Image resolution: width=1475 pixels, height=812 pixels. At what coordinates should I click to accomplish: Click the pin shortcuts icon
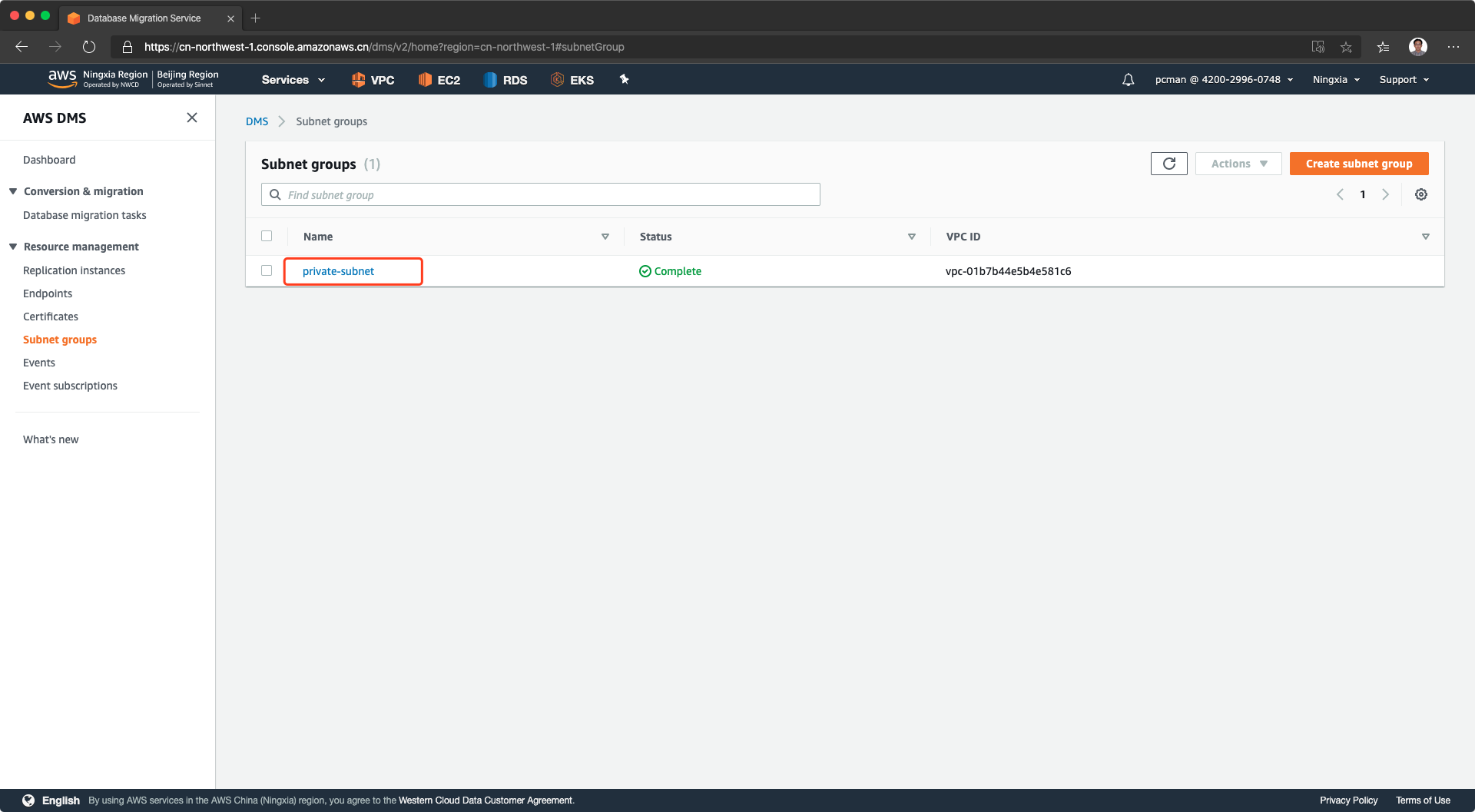click(624, 79)
